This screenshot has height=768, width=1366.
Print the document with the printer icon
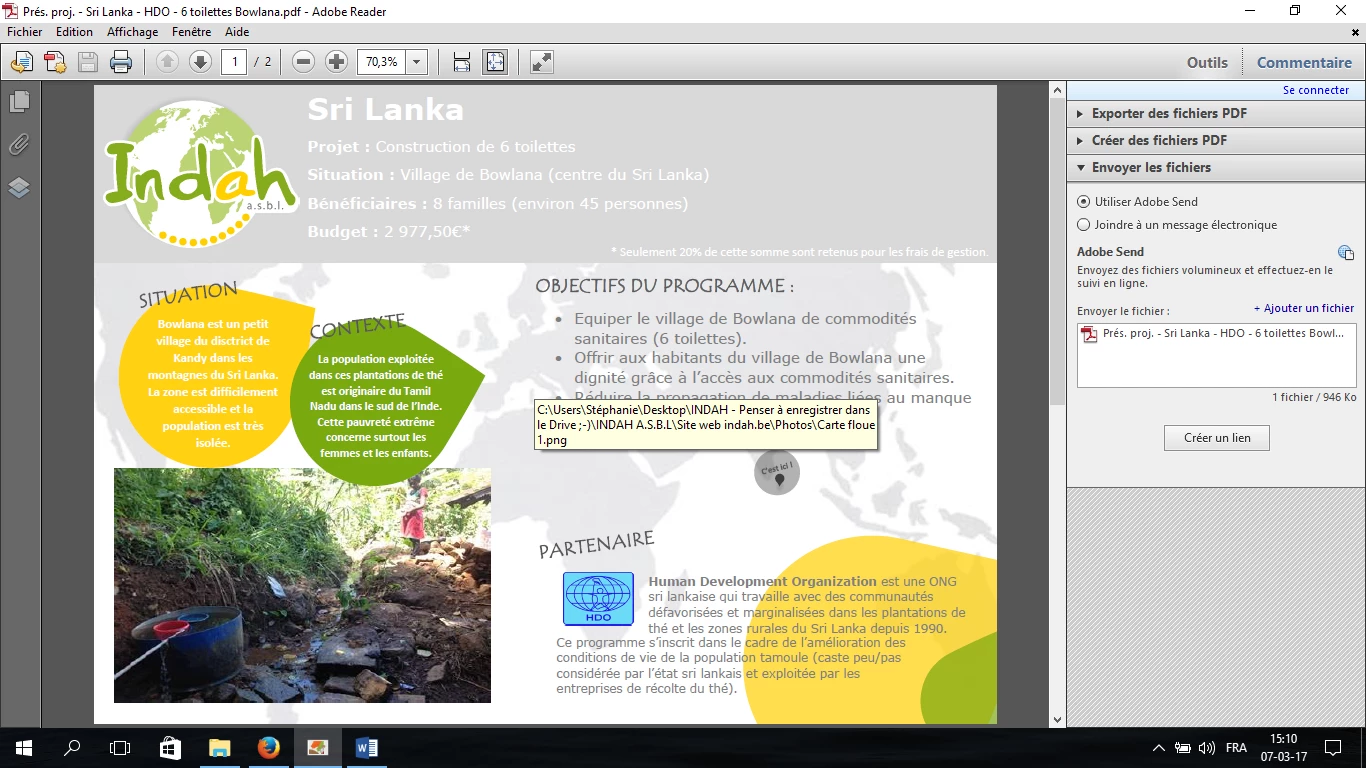[x=121, y=62]
